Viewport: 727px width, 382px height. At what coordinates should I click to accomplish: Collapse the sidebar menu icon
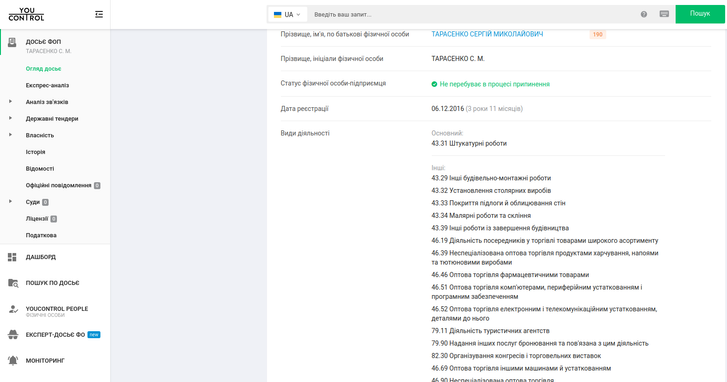click(x=99, y=14)
